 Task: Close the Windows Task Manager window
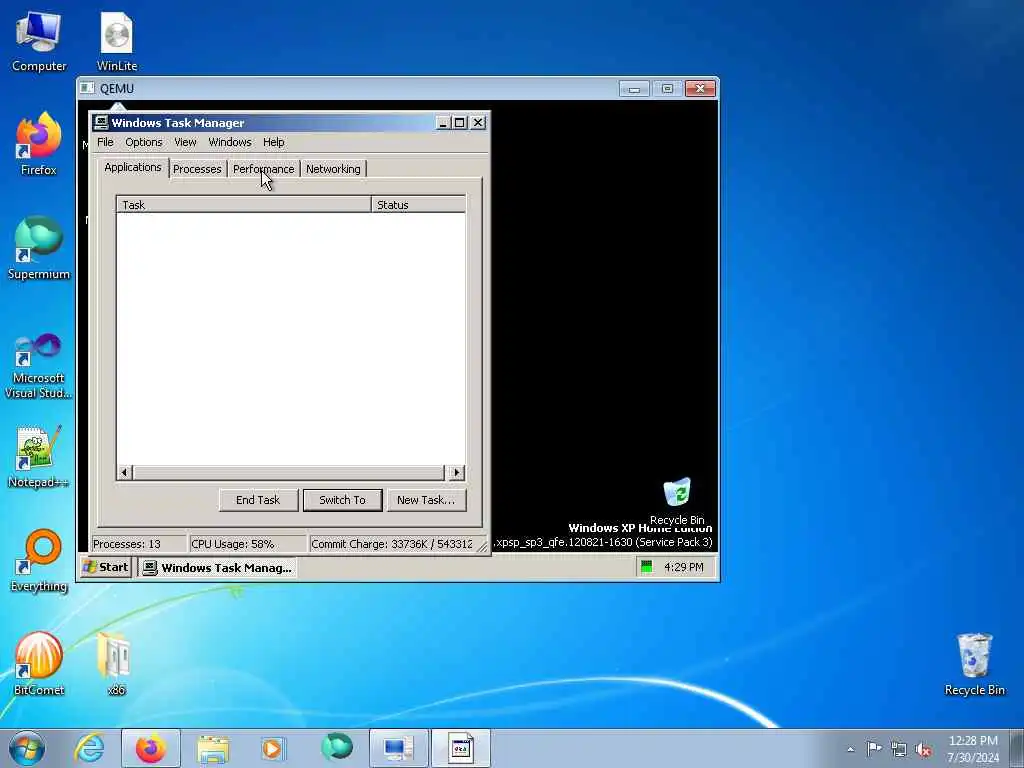click(478, 122)
